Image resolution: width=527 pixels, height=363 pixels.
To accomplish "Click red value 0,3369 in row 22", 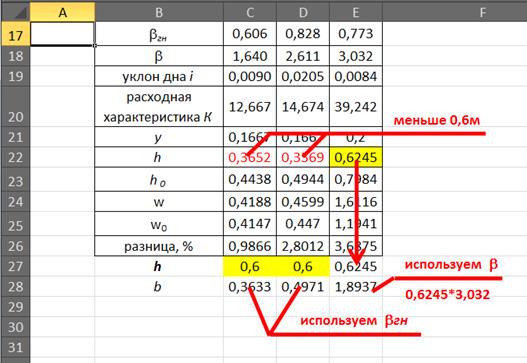I will click(303, 157).
